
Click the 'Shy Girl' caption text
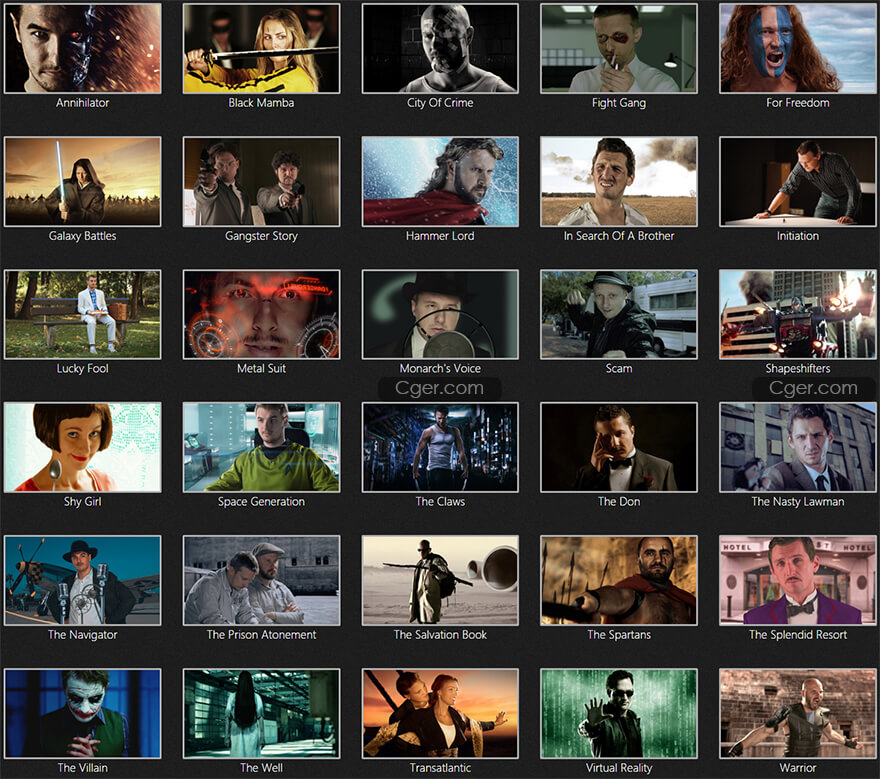(x=82, y=502)
